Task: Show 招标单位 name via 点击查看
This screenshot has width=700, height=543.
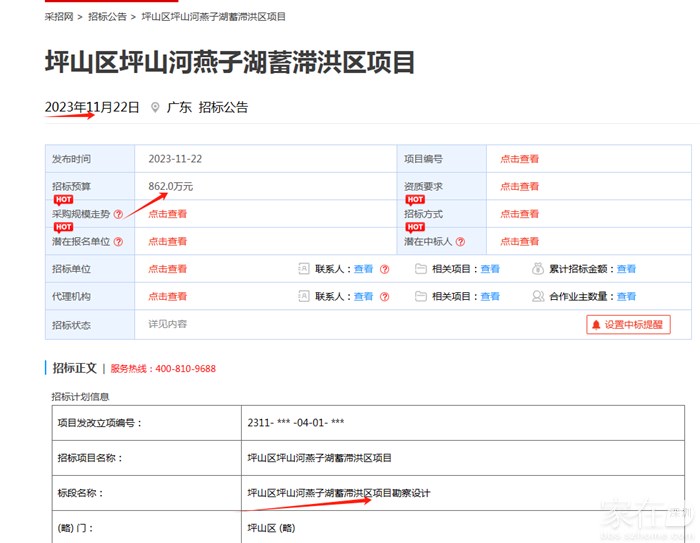Action: point(167,269)
